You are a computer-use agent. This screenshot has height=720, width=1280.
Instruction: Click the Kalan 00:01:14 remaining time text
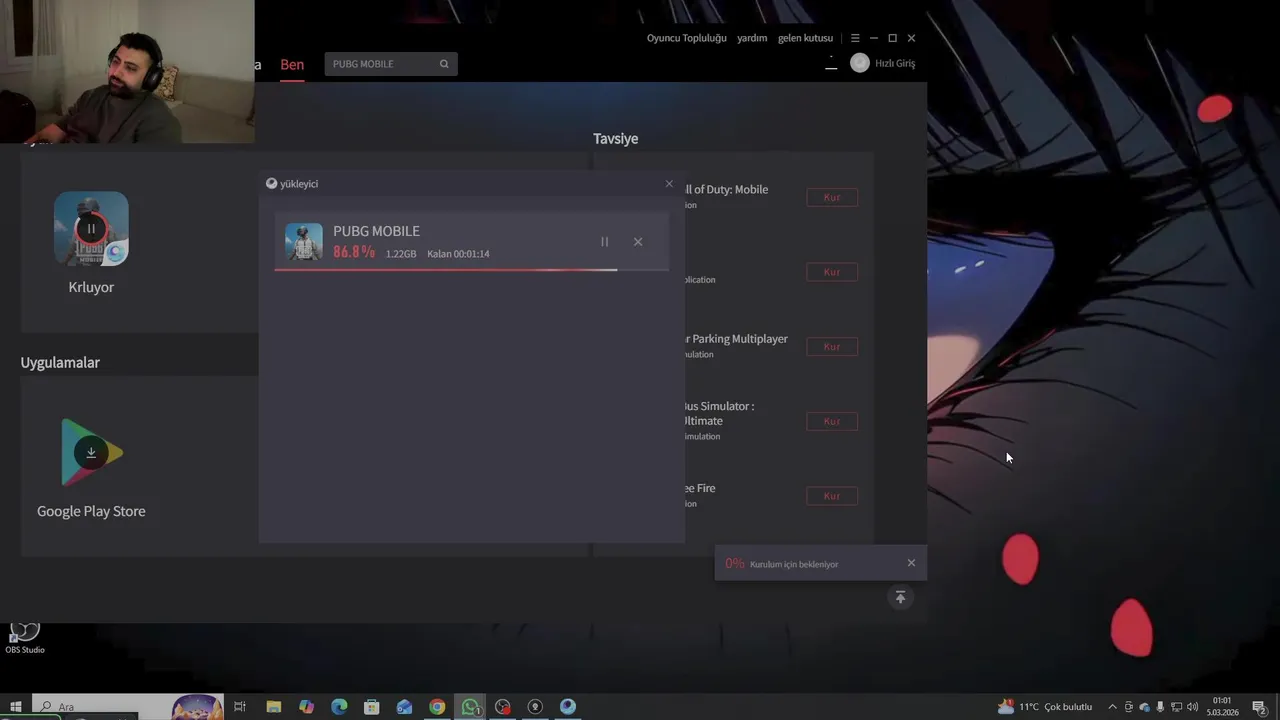pos(458,254)
